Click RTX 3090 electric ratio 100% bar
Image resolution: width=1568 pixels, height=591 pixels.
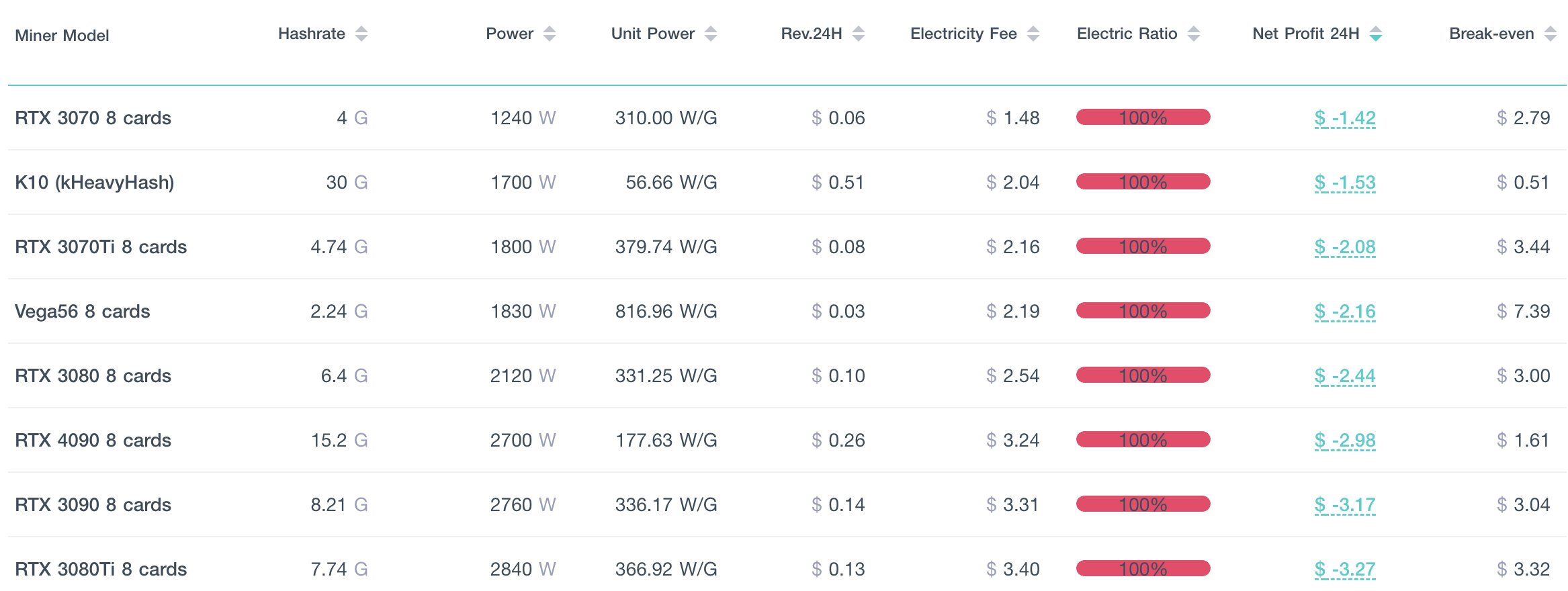tap(1143, 504)
